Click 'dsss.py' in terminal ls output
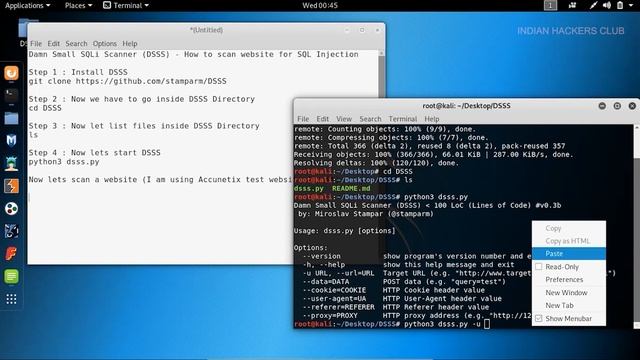Screen dimensions: 640x360 point(309,189)
